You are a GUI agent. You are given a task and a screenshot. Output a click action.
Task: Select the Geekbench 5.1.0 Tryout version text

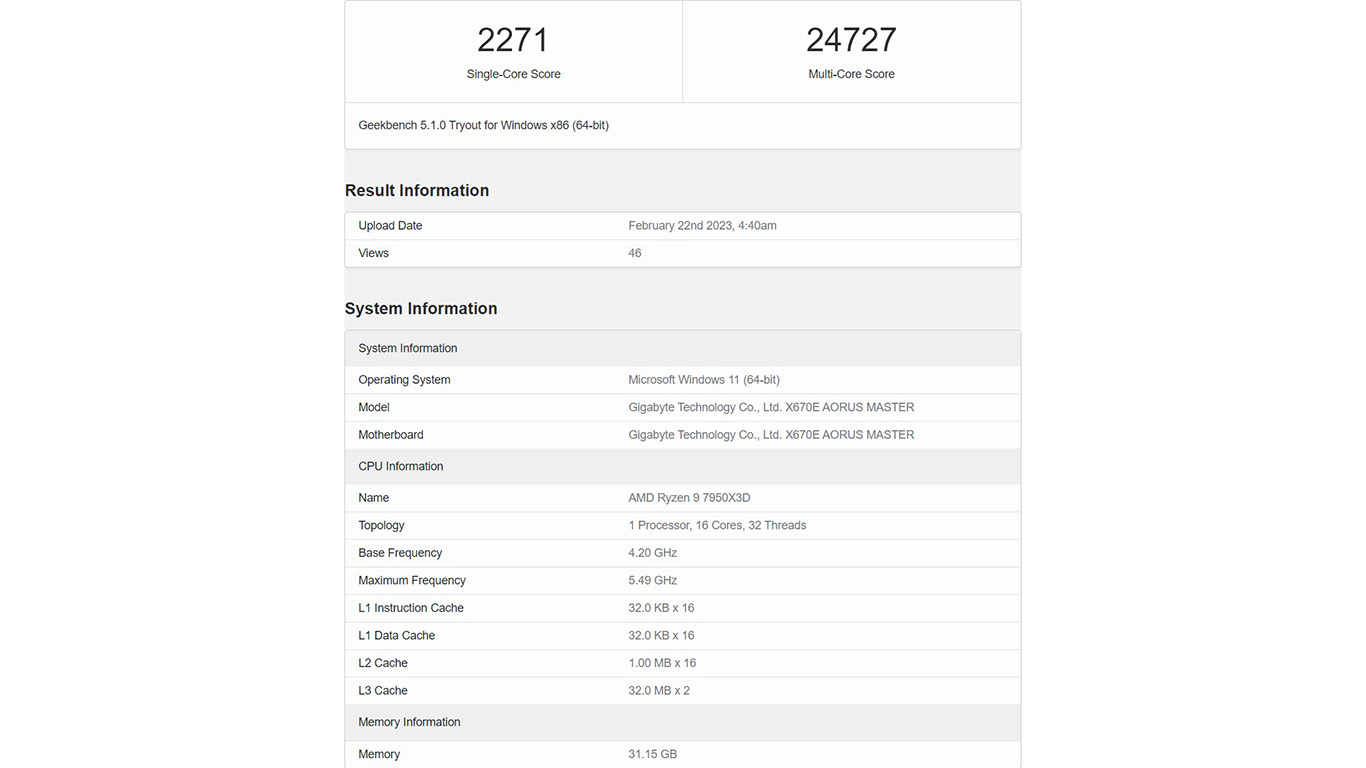[x=483, y=125]
